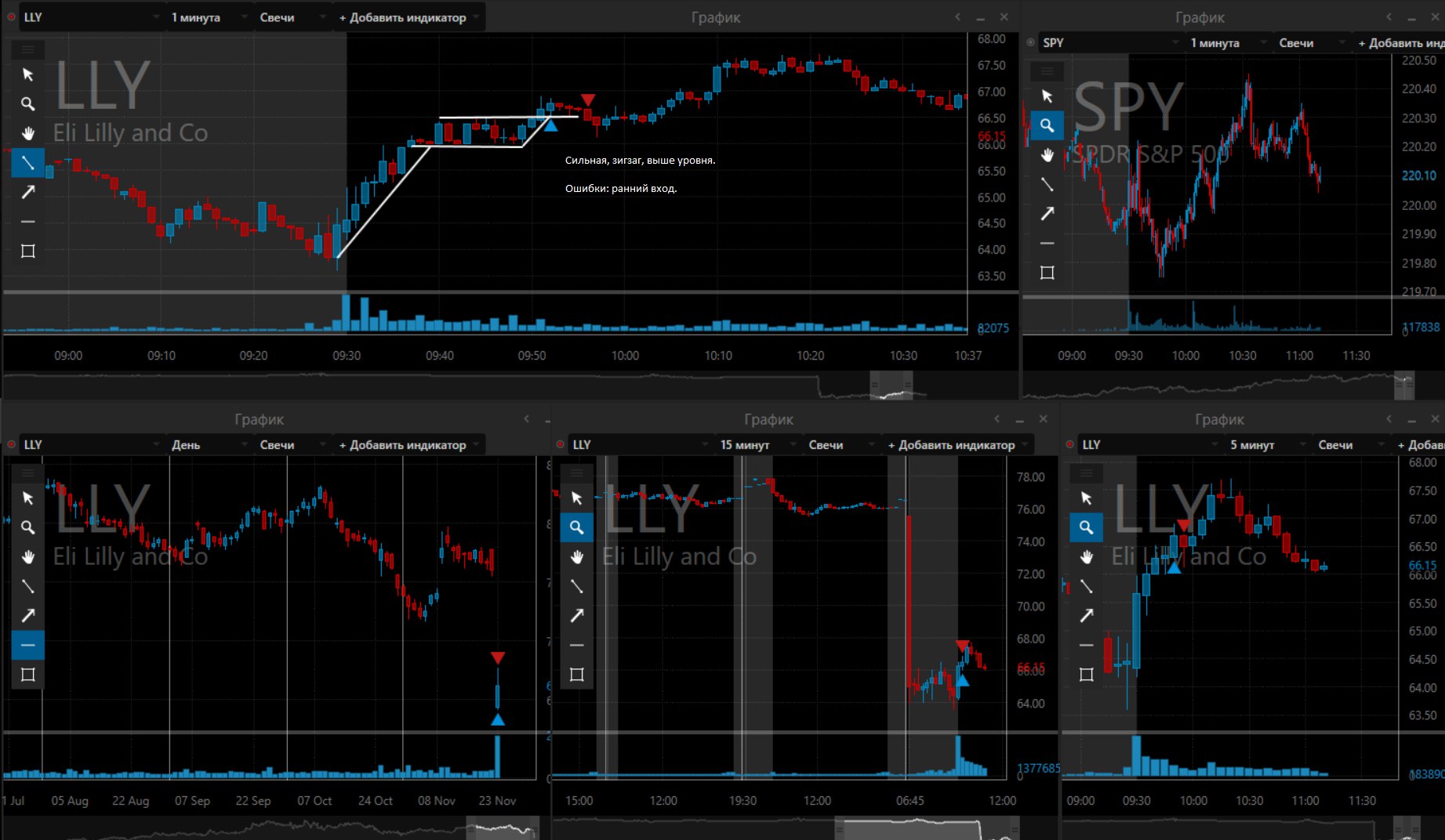Click 'График' title of the LLY 15-minute window
Viewport: 1445px width, 840px height.
click(x=768, y=419)
